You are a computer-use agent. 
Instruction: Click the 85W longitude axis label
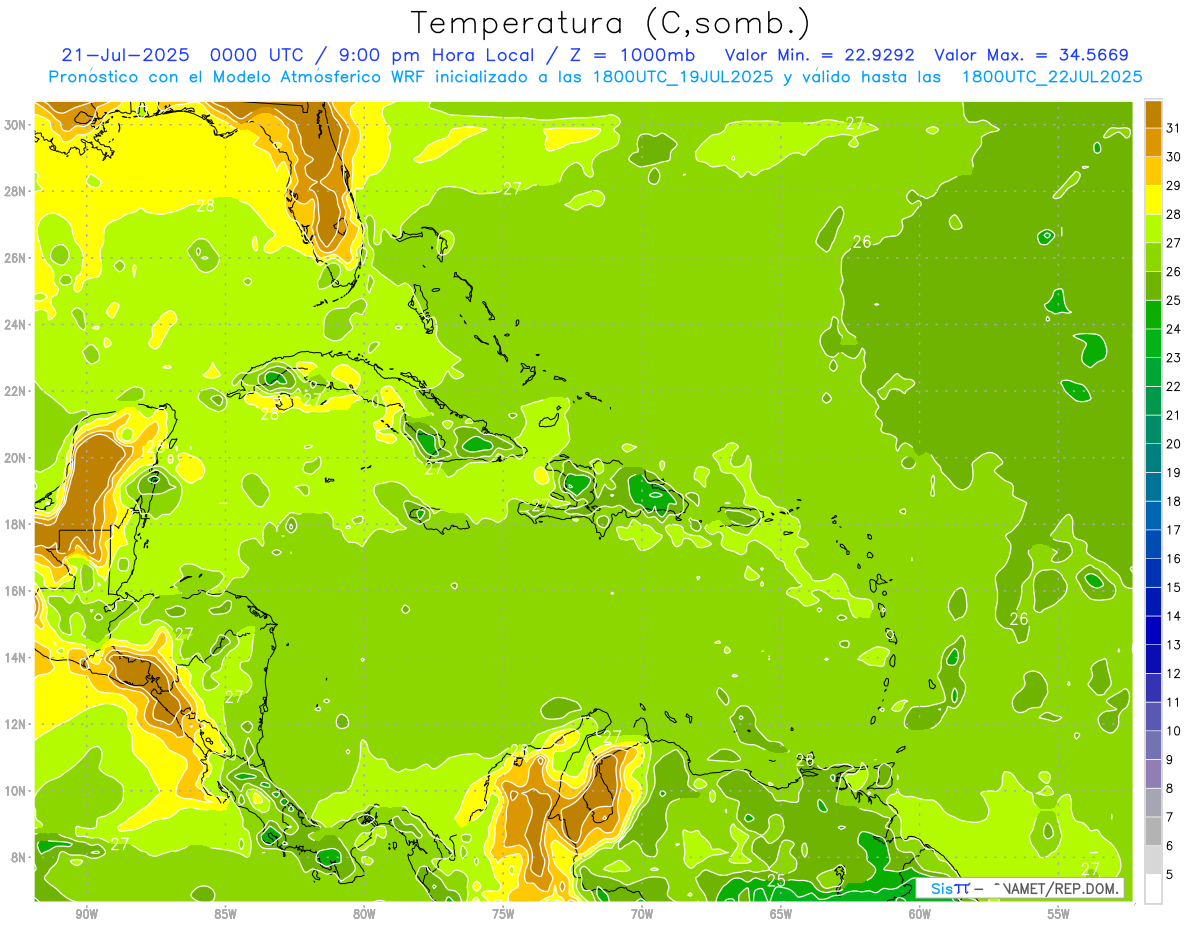pos(225,914)
